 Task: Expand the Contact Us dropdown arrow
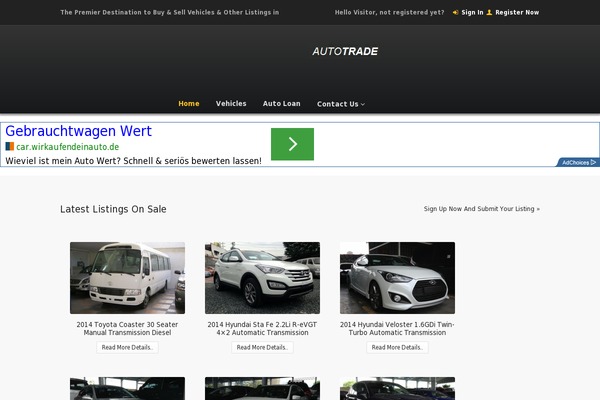click(363, 104)
